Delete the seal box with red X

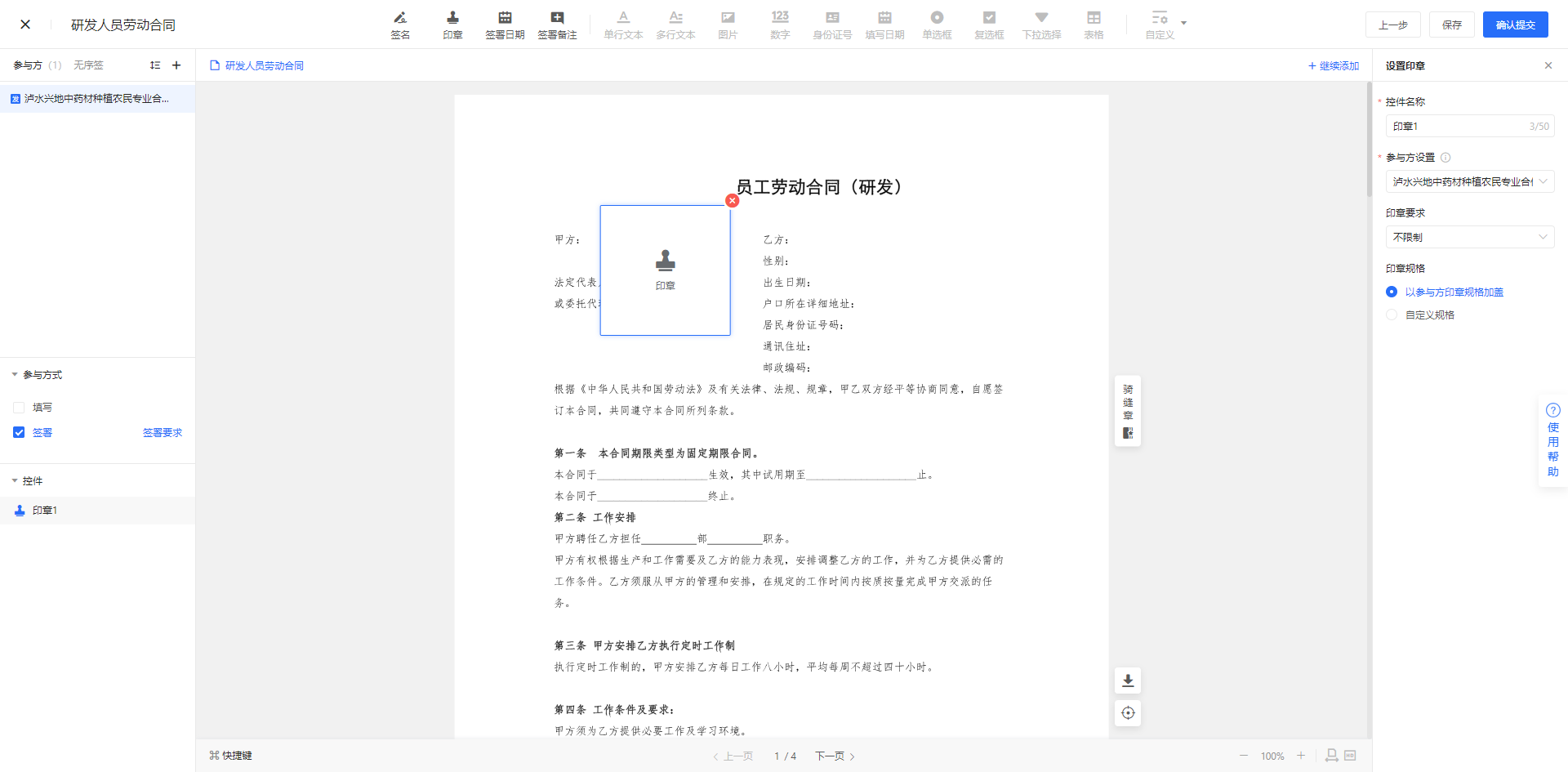733,201
